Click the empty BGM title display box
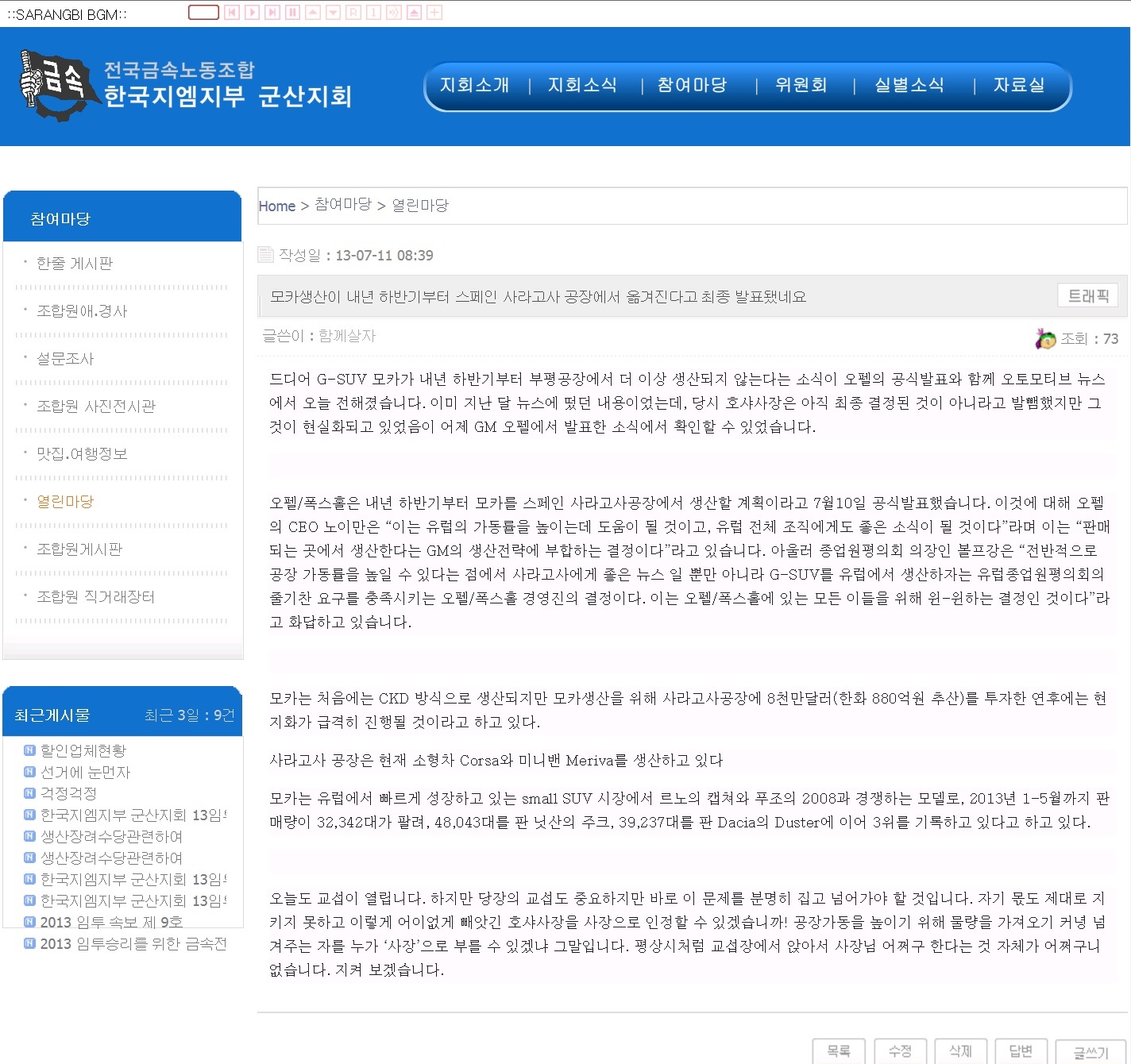The image size is (1131, 1064). (x=203, y=12)
